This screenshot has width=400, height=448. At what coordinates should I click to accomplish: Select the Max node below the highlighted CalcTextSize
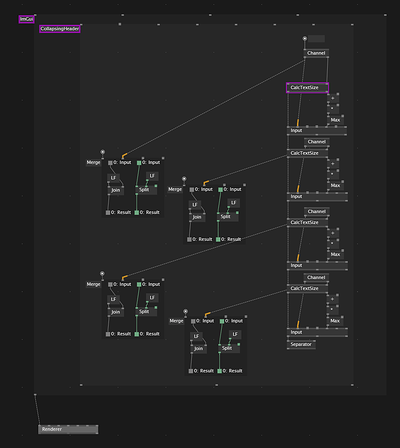click(336, 120)
